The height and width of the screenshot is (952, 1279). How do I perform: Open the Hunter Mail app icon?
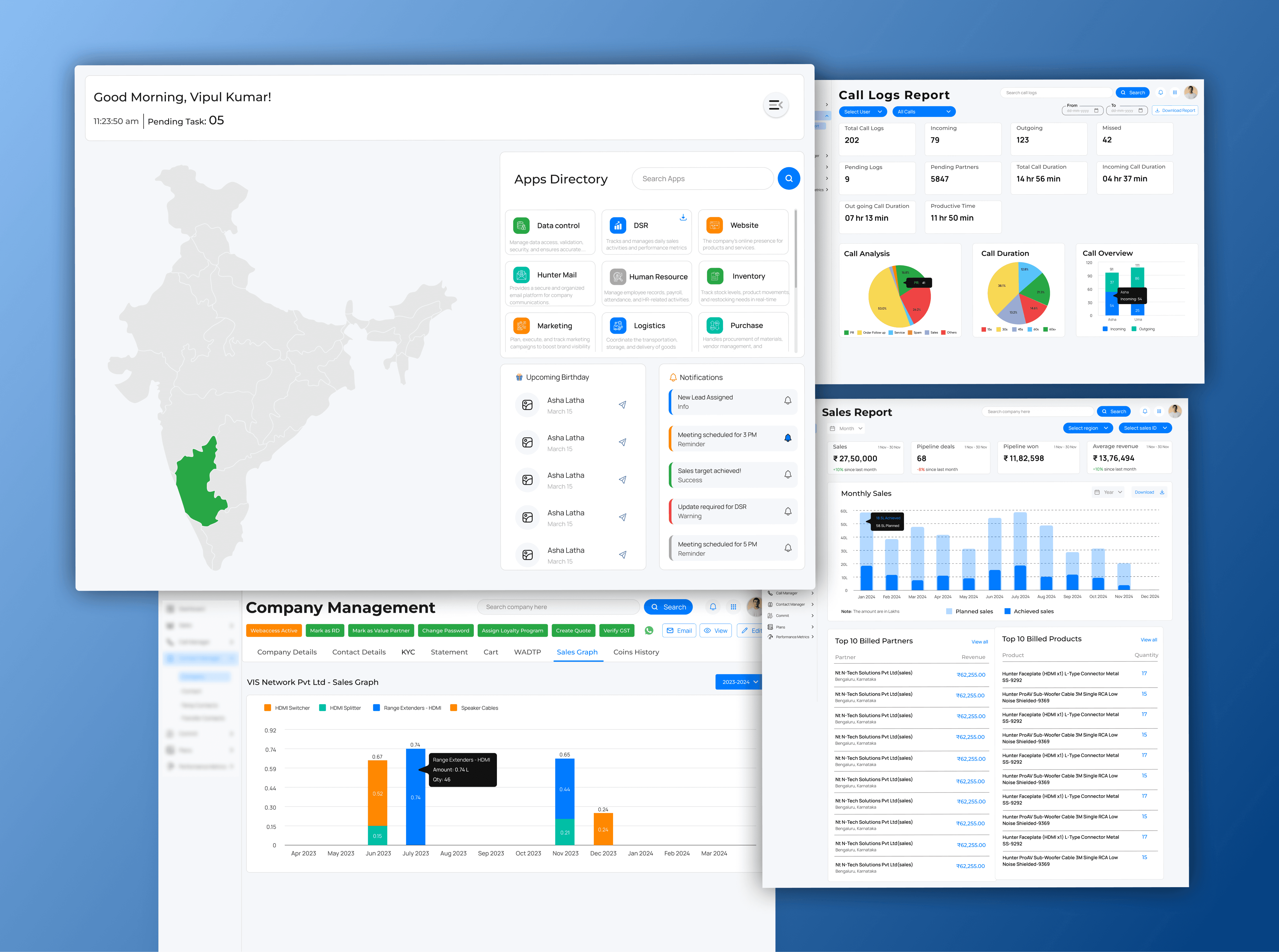pos(521,275)
